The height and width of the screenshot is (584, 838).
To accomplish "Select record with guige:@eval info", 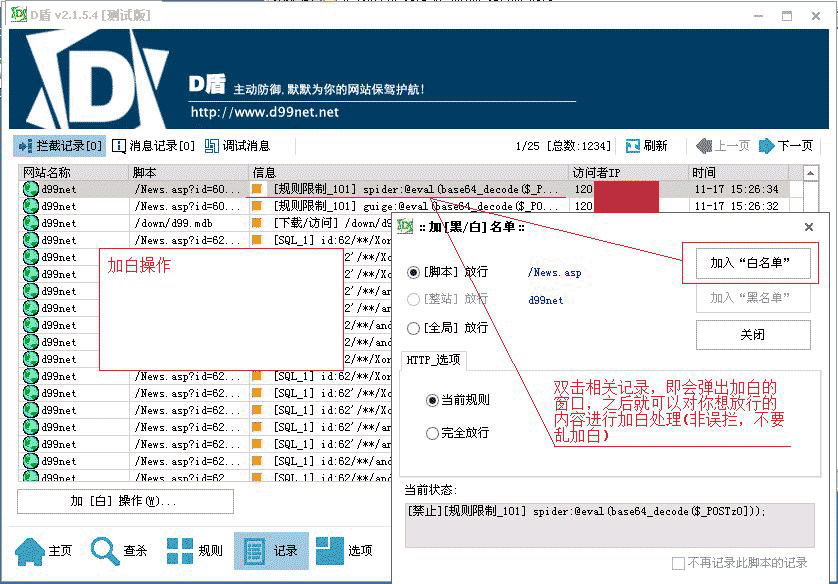I will tap(406, 206).
